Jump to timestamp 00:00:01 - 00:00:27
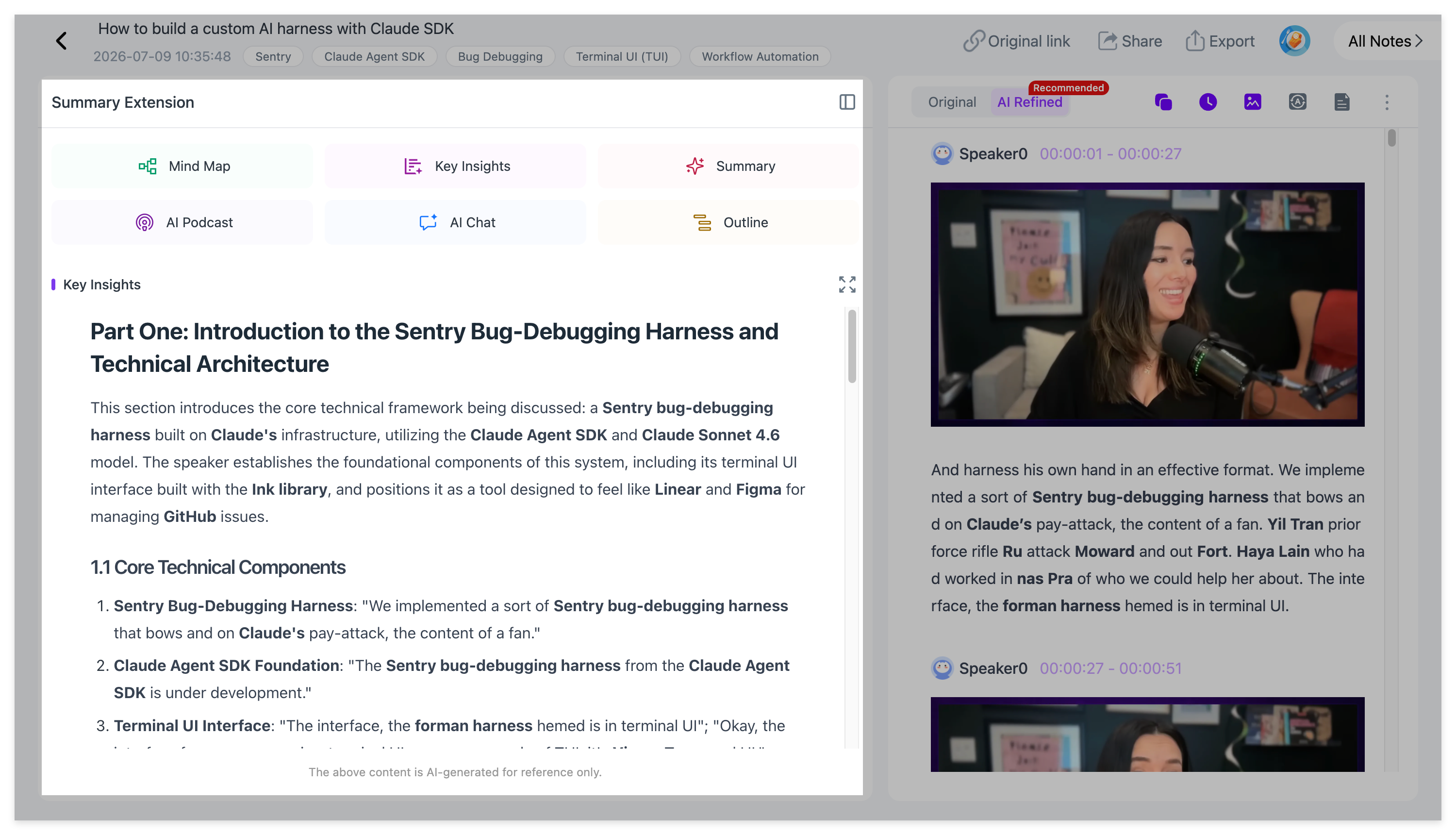 point(1110,154)
